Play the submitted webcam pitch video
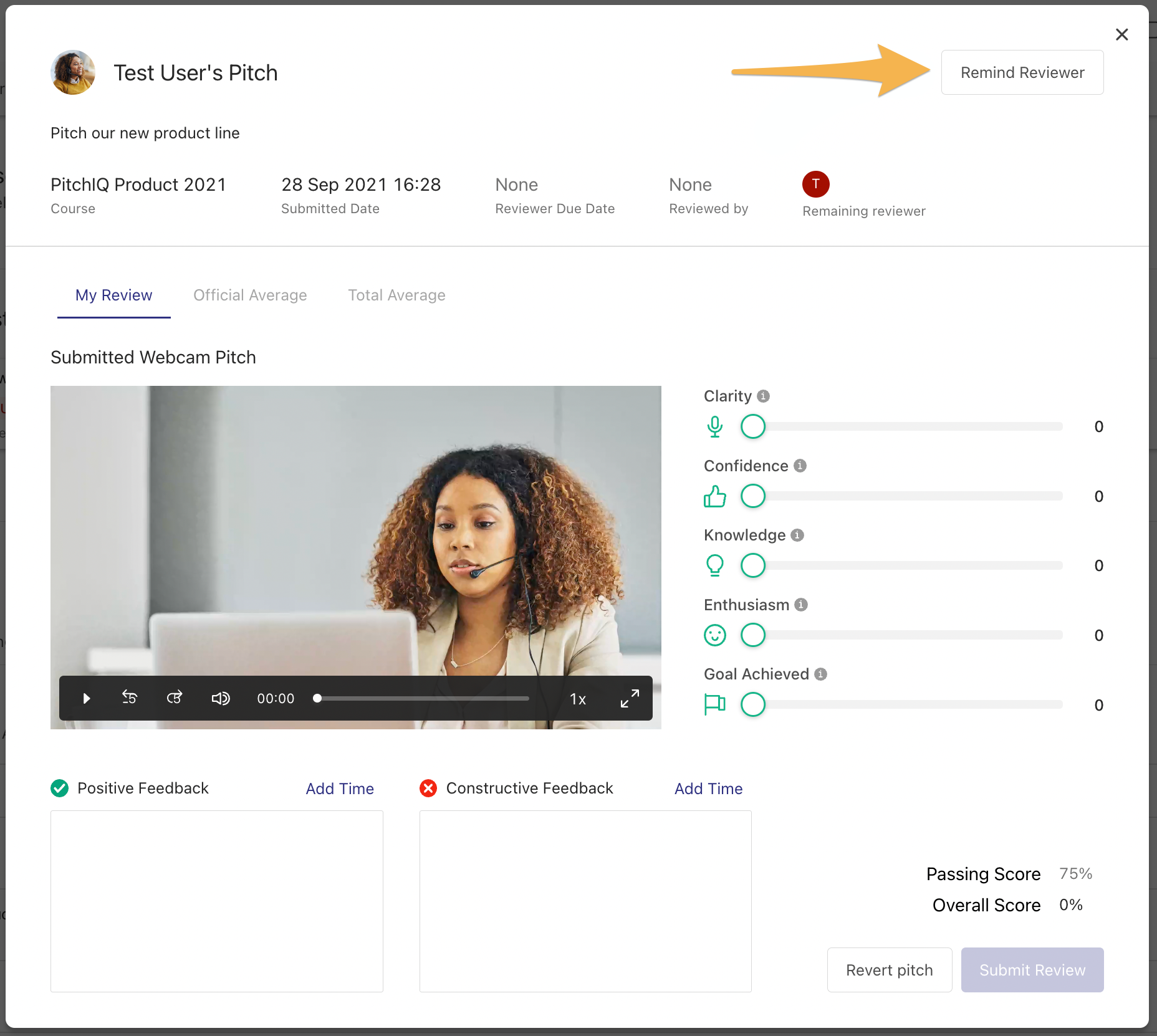 pos(87,698)
